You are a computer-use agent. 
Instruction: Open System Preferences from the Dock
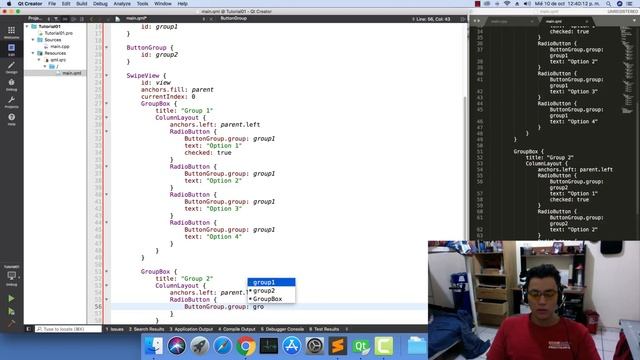[x=315, y=346]
